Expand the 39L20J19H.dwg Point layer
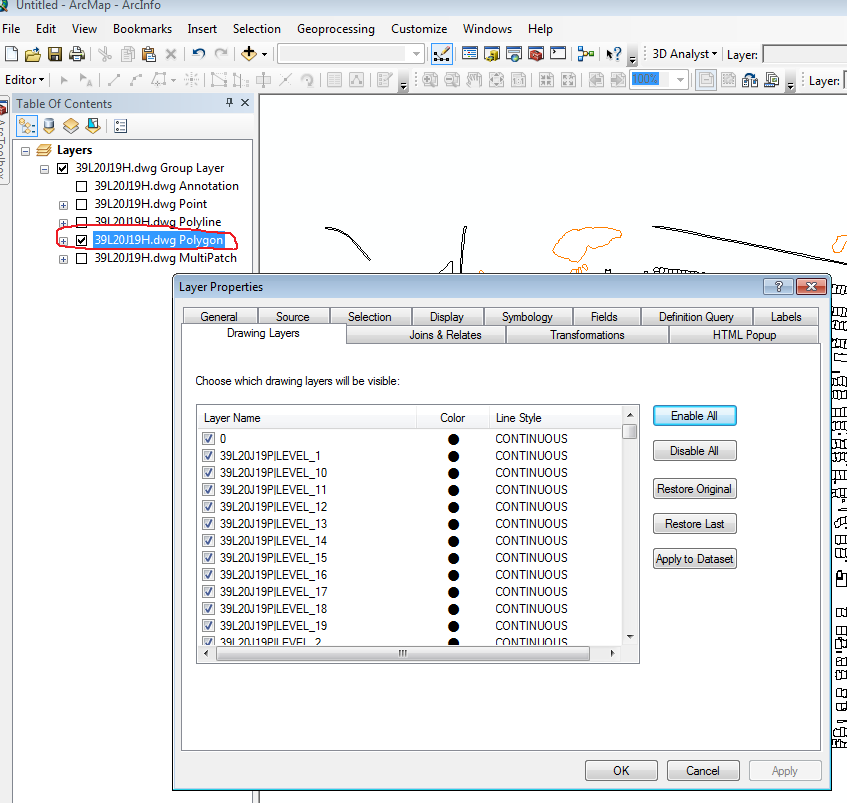 [64, 204]
